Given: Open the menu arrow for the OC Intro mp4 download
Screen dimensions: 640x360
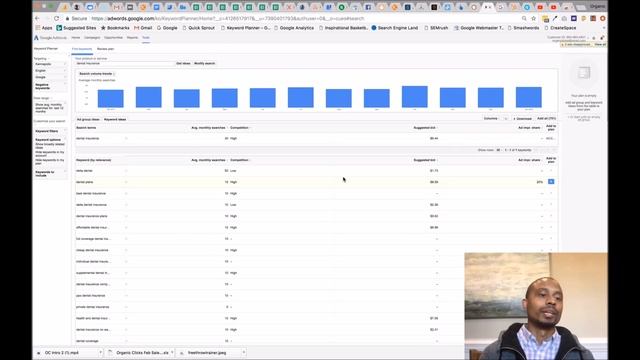Looking at the screenshot, I should tap(100, 352).
